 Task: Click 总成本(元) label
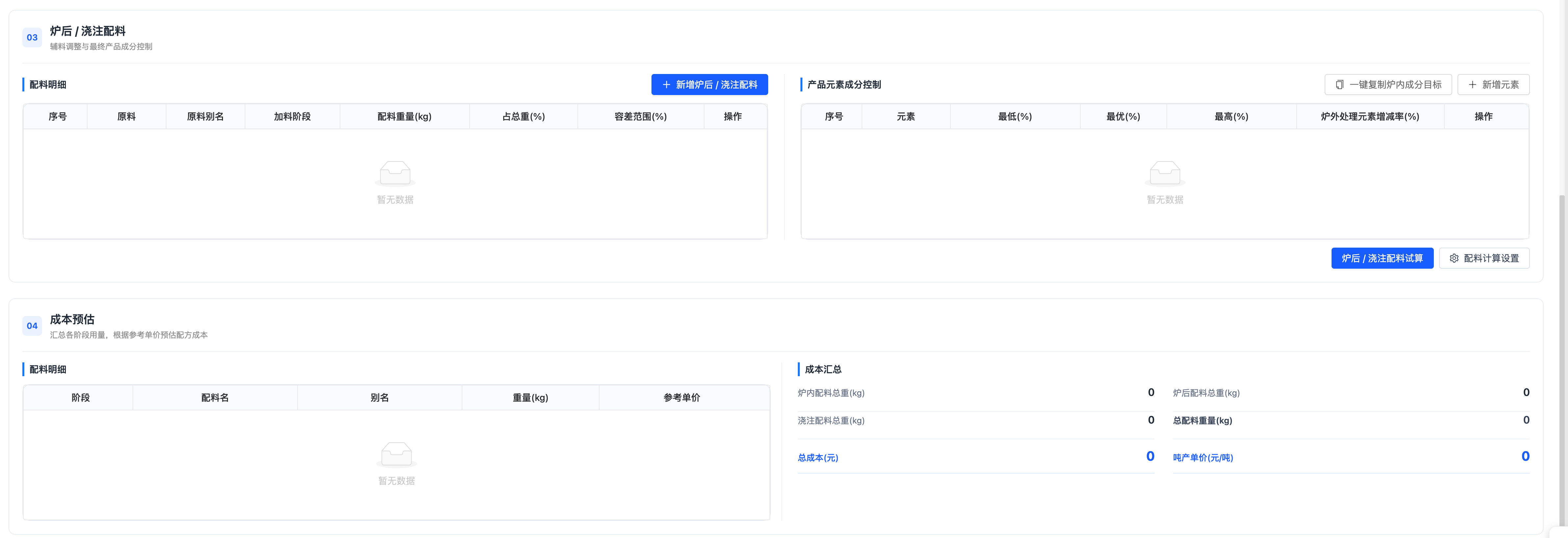pos(818,458)
